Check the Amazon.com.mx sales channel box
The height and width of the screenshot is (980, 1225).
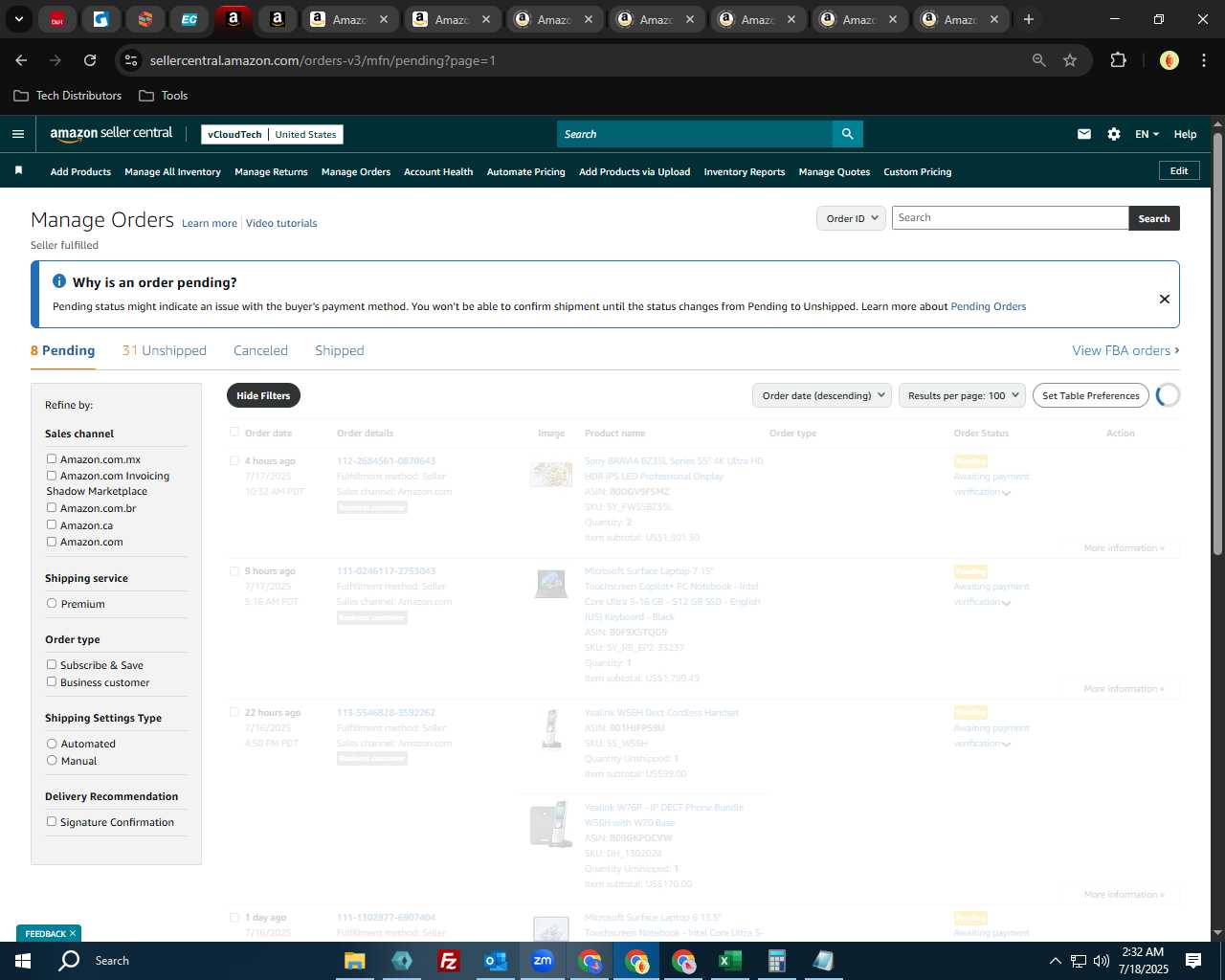tap(52, 459)
